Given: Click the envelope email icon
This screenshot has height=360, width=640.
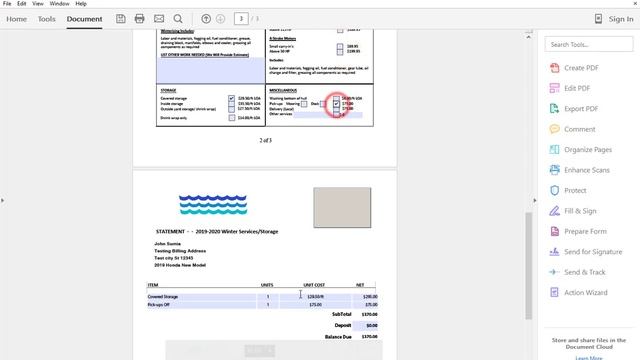Looking at the screenshot, I should [x=159, y=19].
